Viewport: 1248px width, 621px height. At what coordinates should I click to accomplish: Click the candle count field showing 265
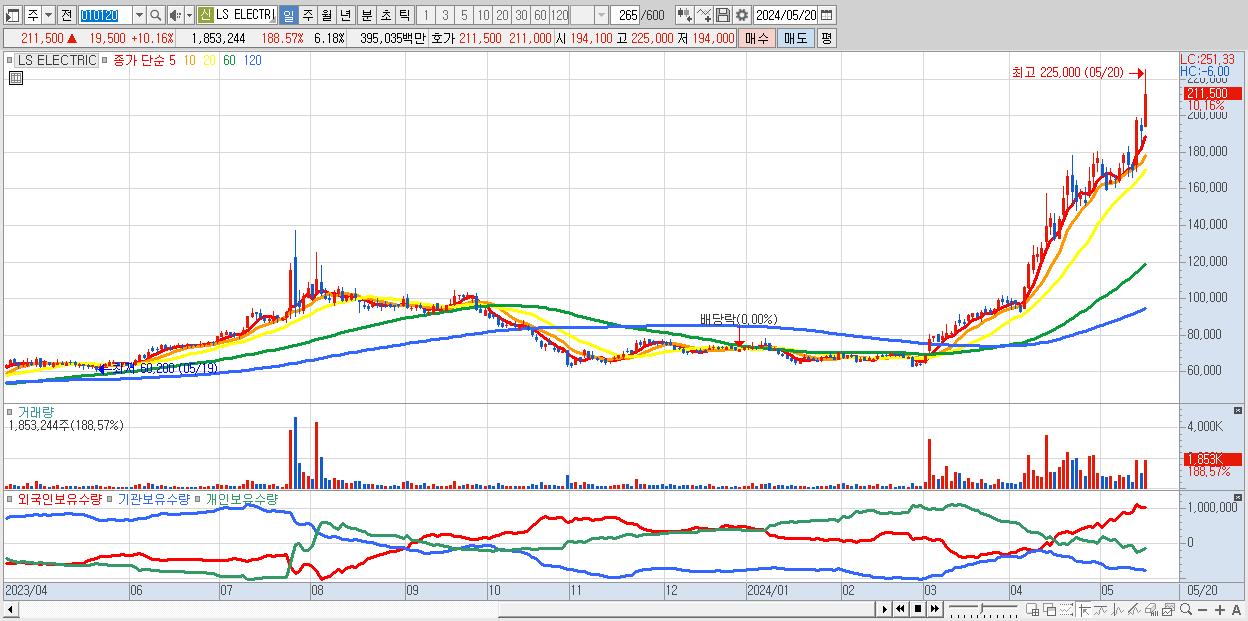click(624, 15)
